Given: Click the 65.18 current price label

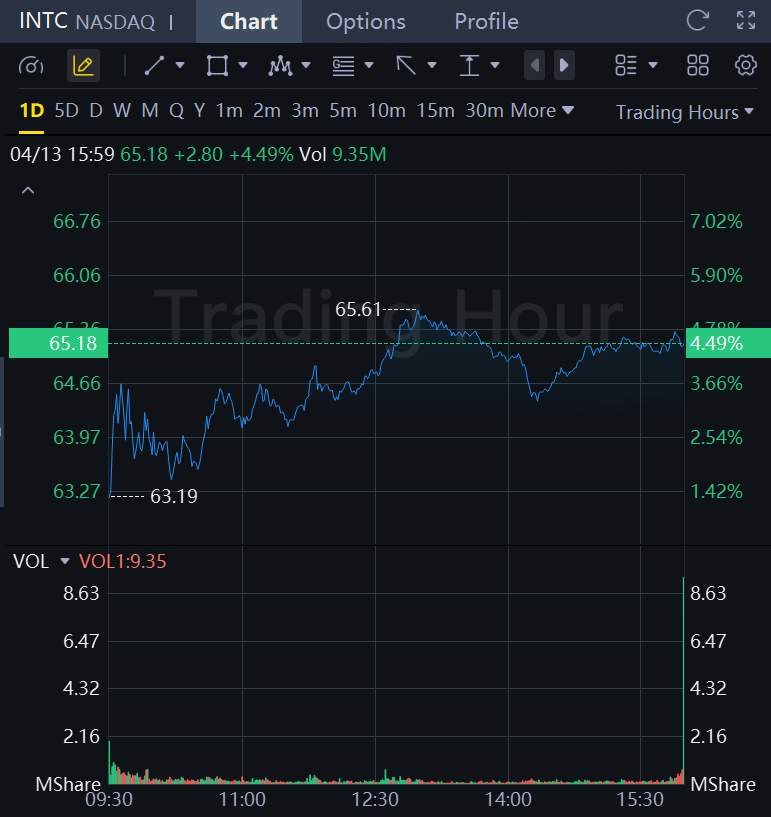Looking at the screenshot, I should point(58,343).
